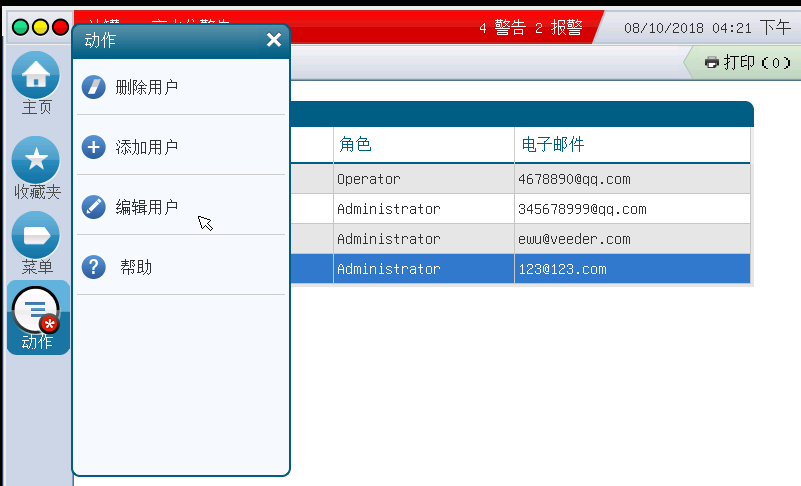
Task: Click the eraser icon for 删除用户
Action: click(x=93, y=87)
